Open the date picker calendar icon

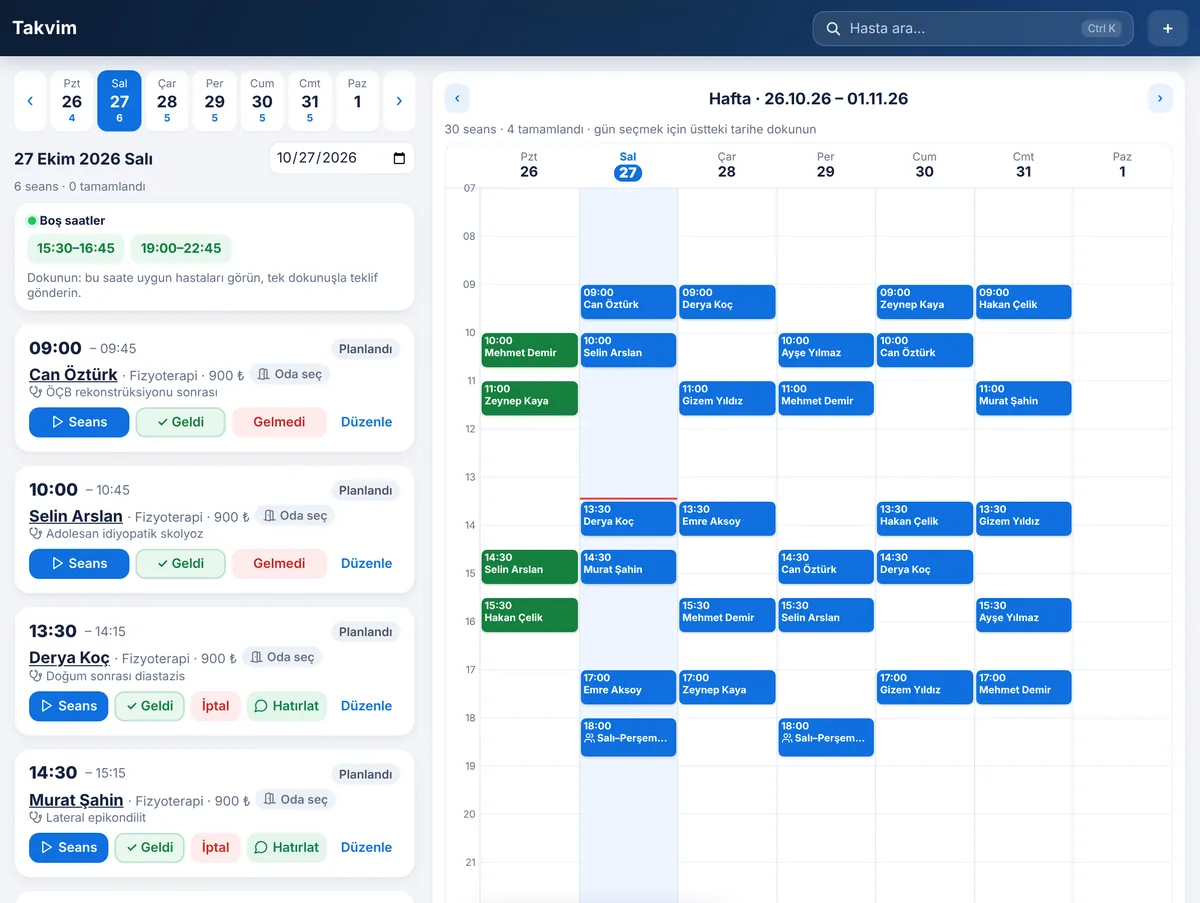click(x=399, y=158)
